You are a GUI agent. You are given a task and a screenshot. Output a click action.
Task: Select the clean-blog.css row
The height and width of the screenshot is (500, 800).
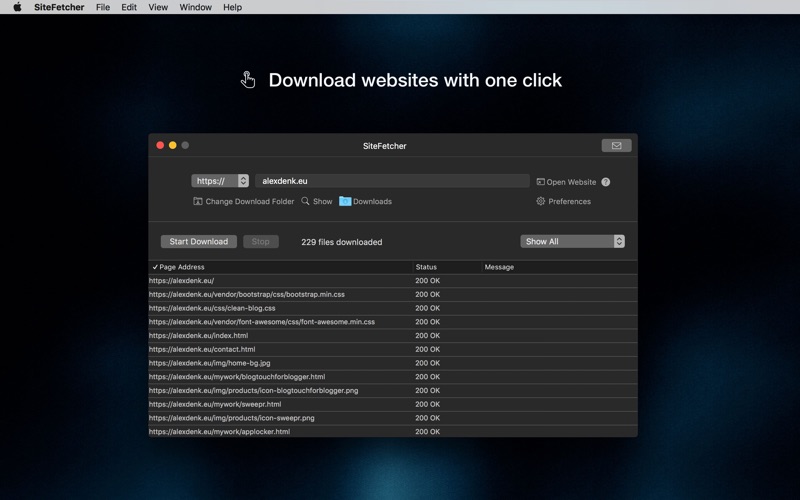tap(393, 308)
